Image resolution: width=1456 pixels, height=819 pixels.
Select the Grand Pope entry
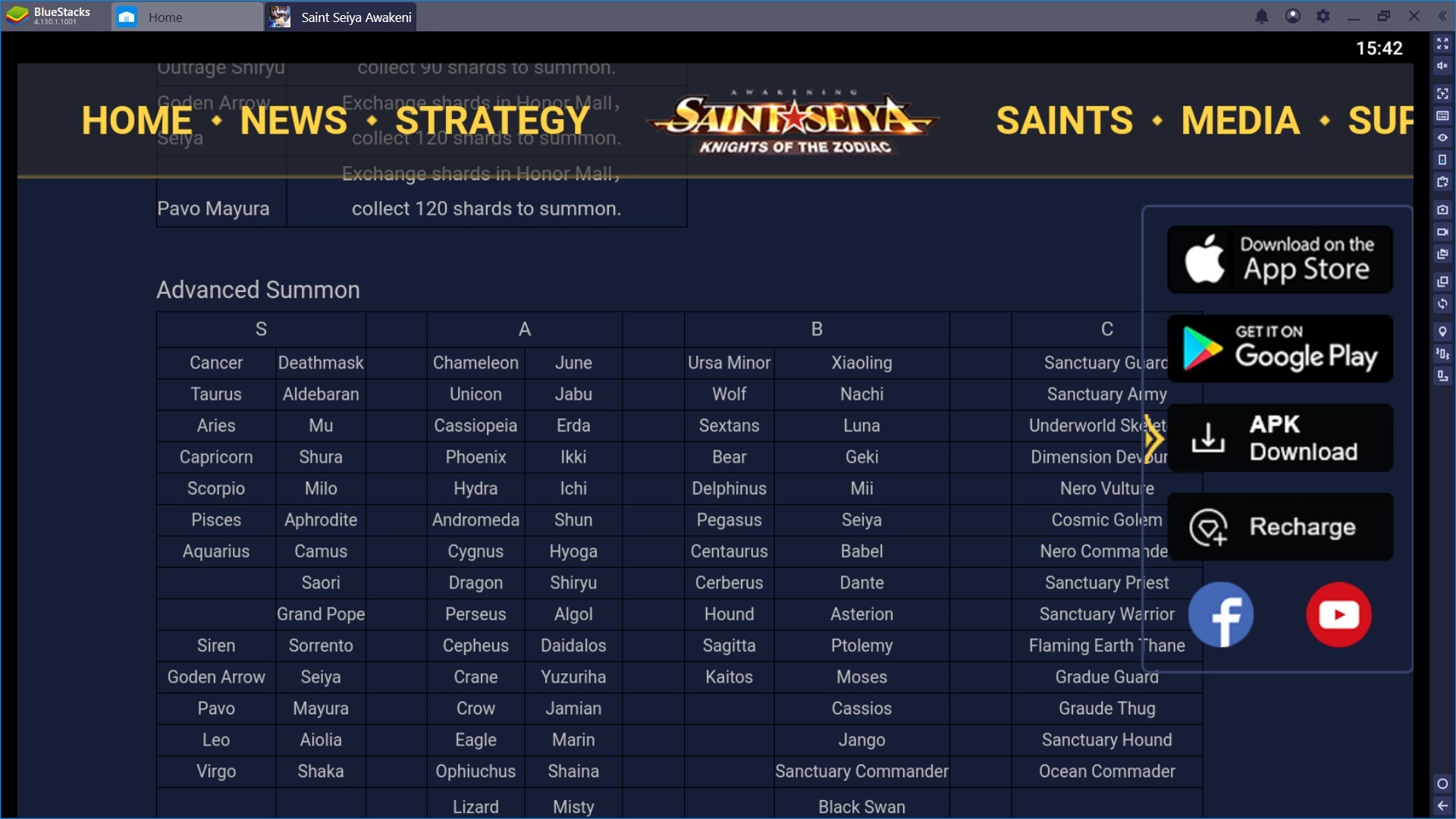tap(321, 614)
